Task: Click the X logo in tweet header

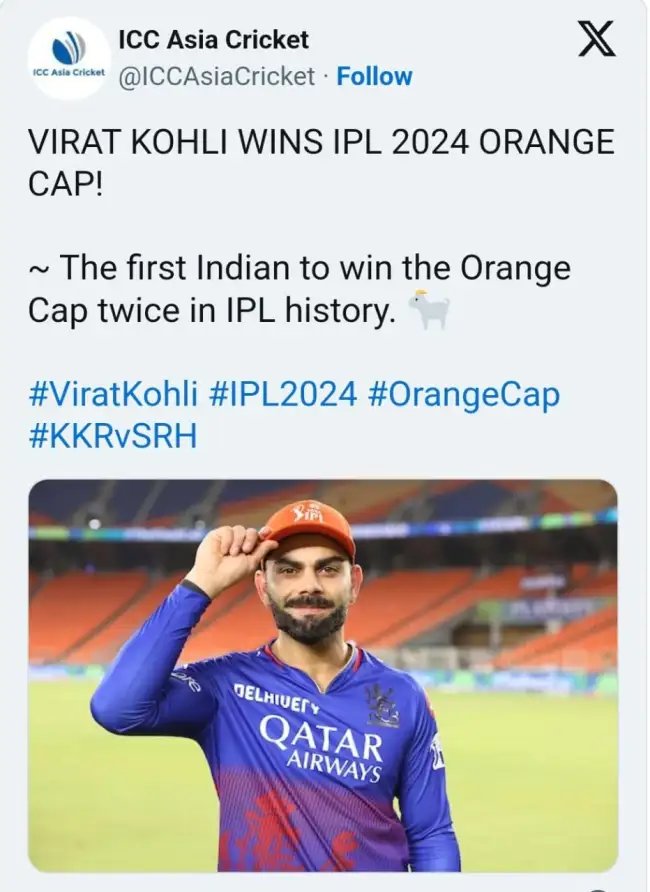Action: click(597, 39)
